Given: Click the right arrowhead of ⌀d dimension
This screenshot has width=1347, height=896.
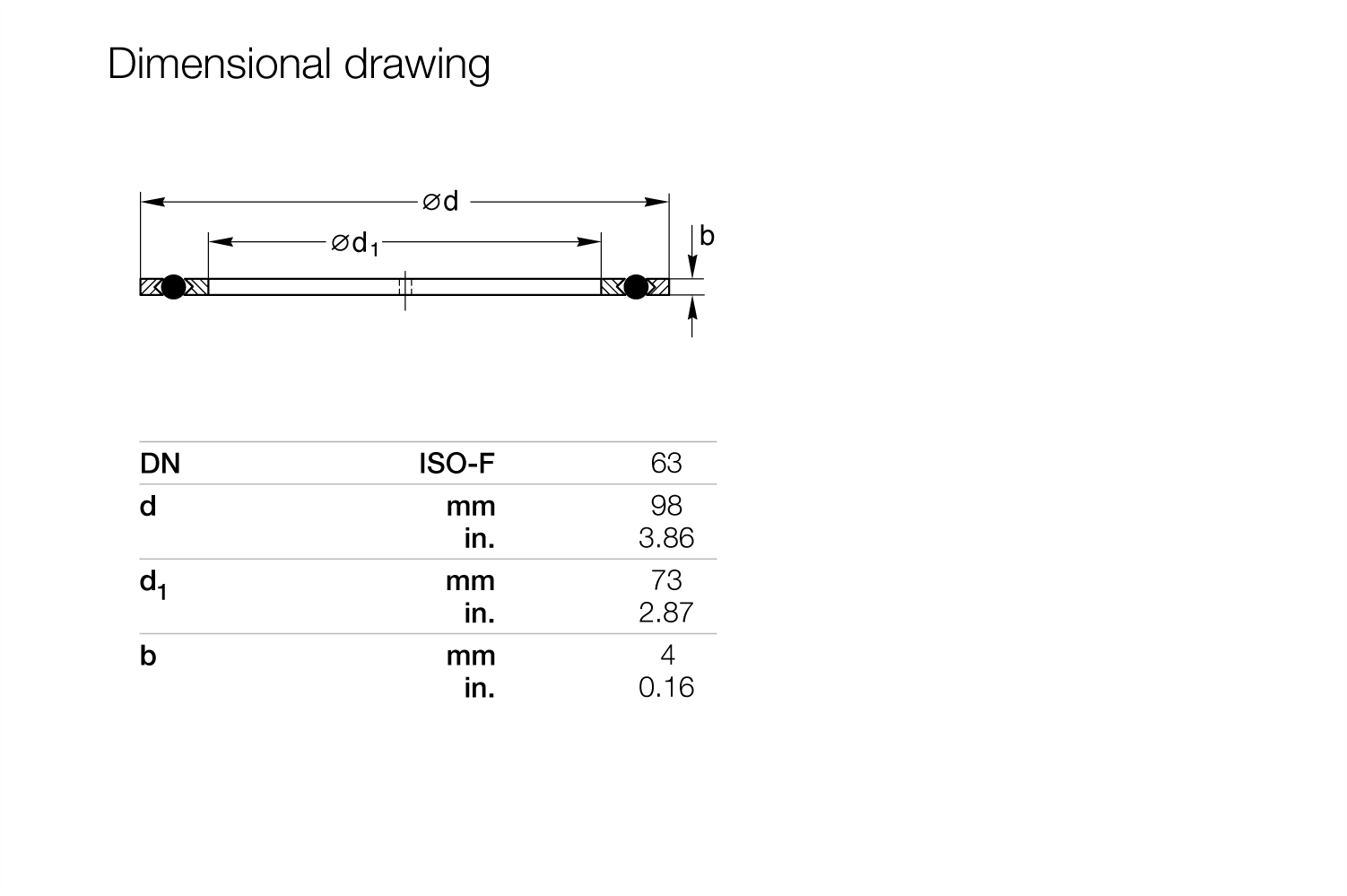Looking at the screenshot, I should pyautogui.click(x=657, y=202).
